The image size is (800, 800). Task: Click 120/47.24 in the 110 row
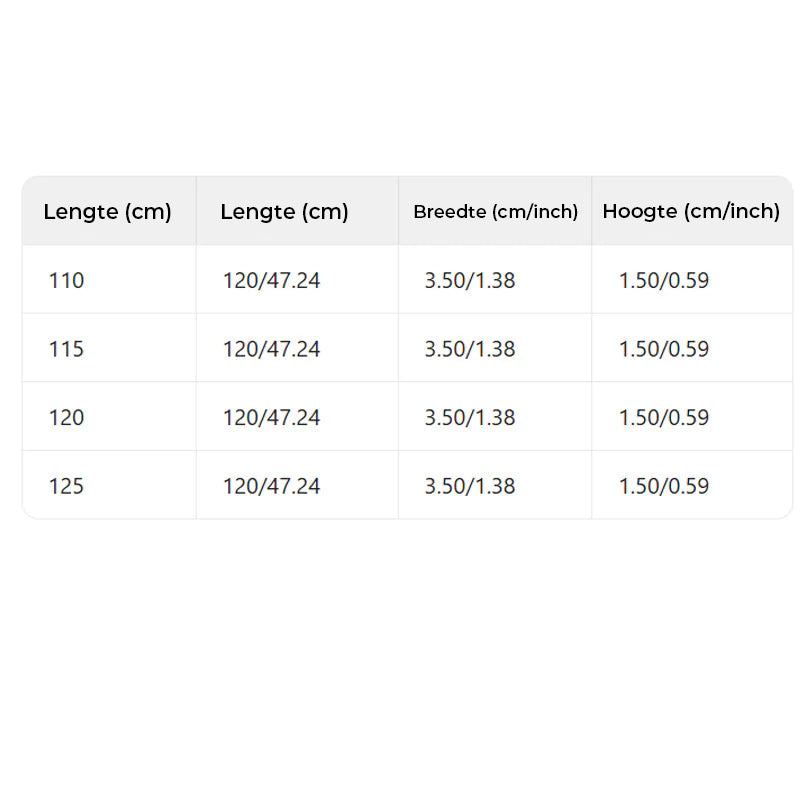(271, 281)
